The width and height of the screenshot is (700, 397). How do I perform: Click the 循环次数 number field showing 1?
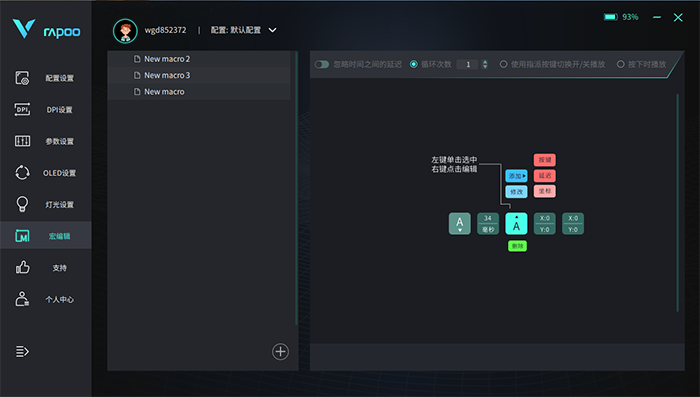pyautogui.click(x=468, y=64)
